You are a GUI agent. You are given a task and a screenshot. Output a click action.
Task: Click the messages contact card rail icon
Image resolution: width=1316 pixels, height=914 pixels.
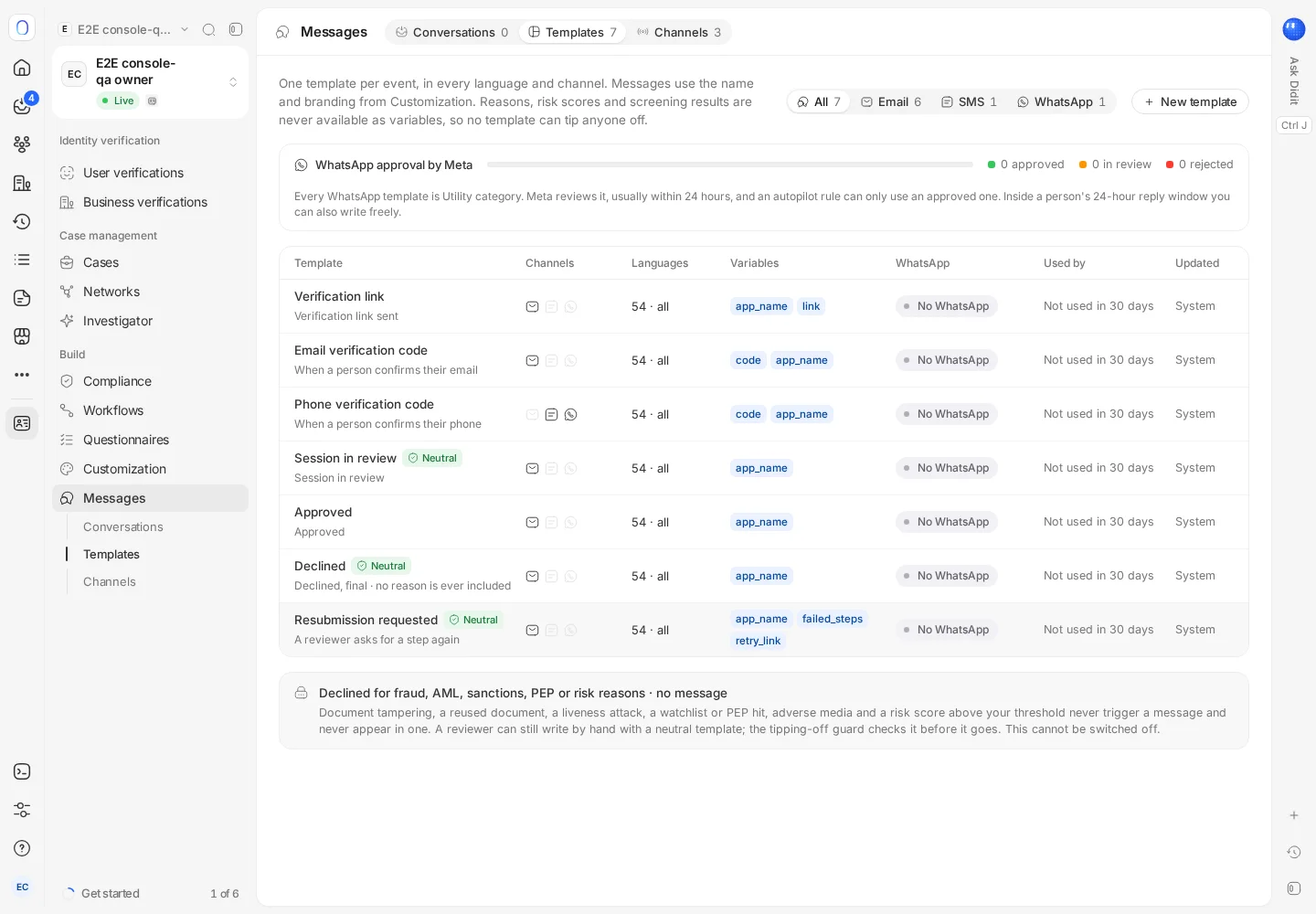point(22,423)
